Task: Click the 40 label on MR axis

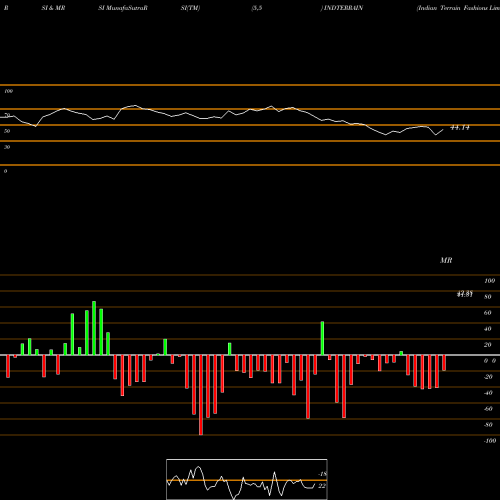Action: 488,329
